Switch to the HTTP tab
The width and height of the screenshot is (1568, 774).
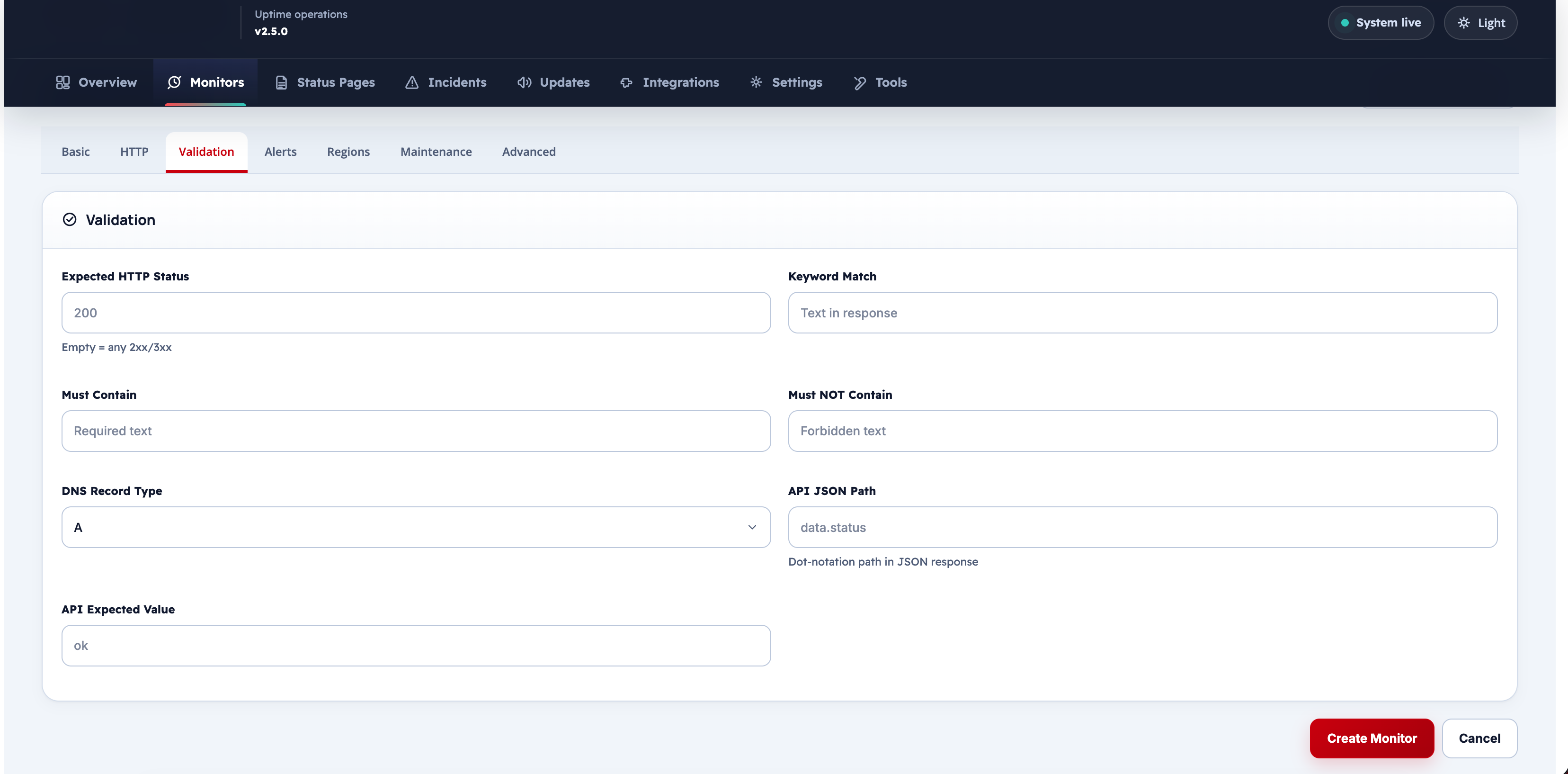134,152
